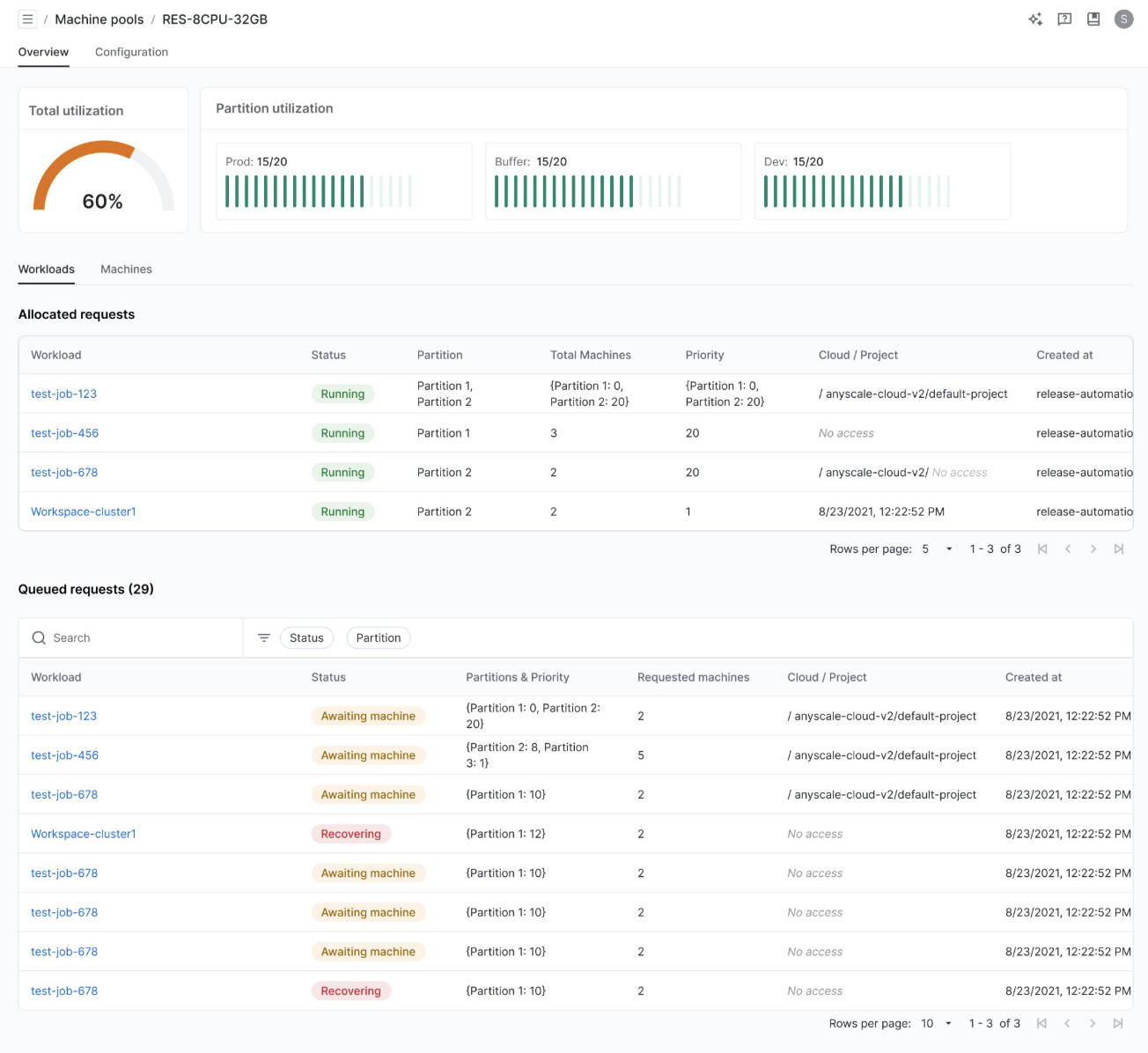The height and width of the screenshot is (1053, 1148).
Task: Go to first page of Allocated requests
Action: 1042,549
